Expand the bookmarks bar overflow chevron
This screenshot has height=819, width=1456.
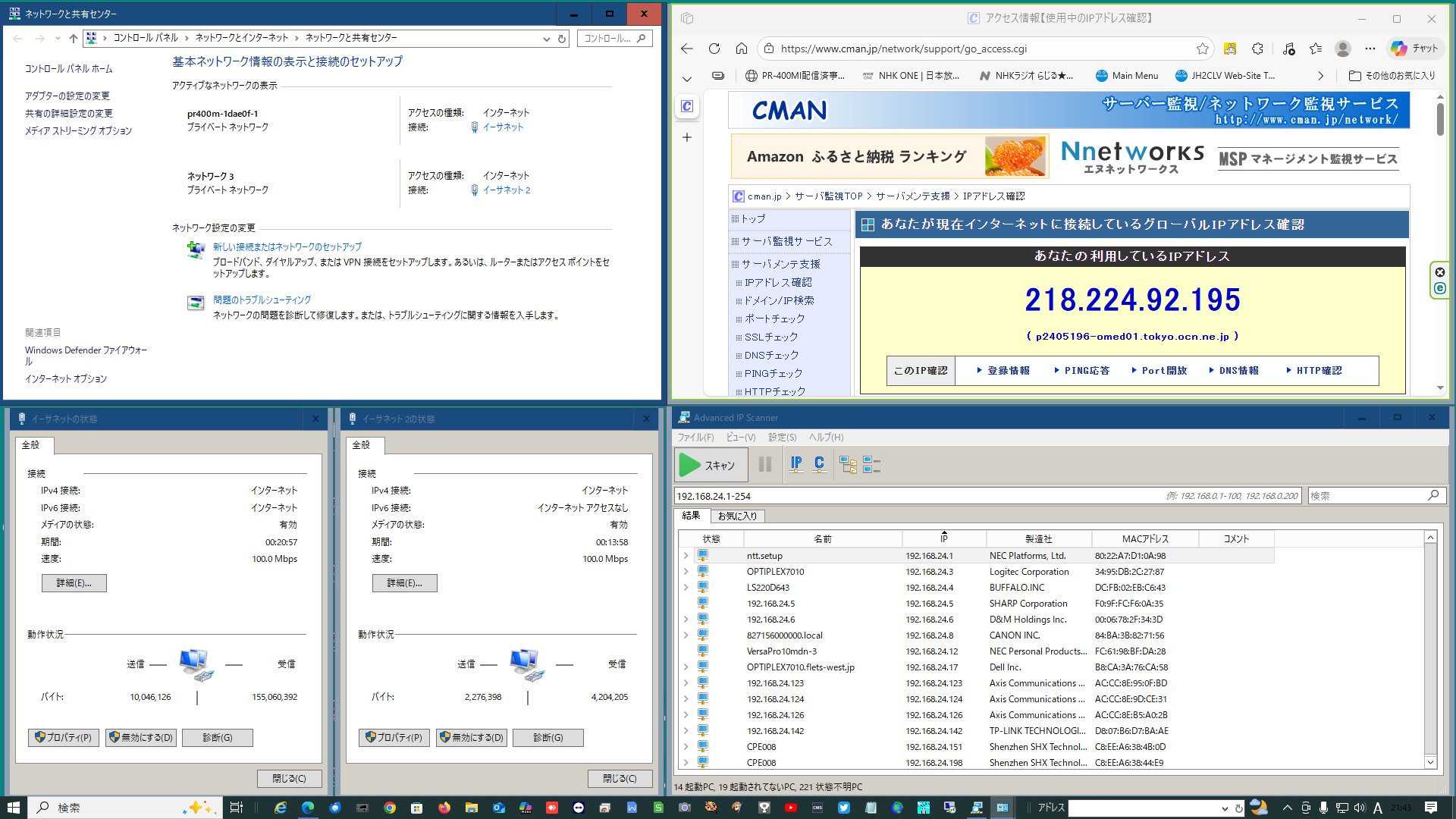pyautogui.click(x=1320, y=76)
